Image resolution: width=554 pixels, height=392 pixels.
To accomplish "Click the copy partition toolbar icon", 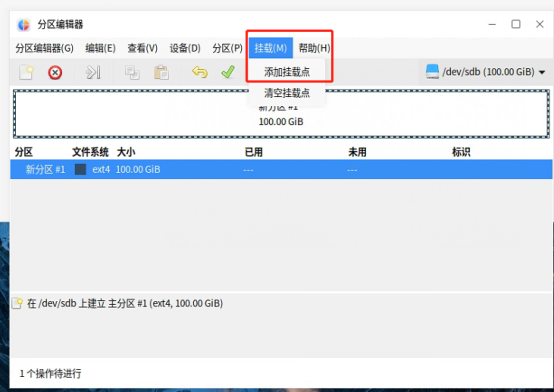I will pos(132,72).
